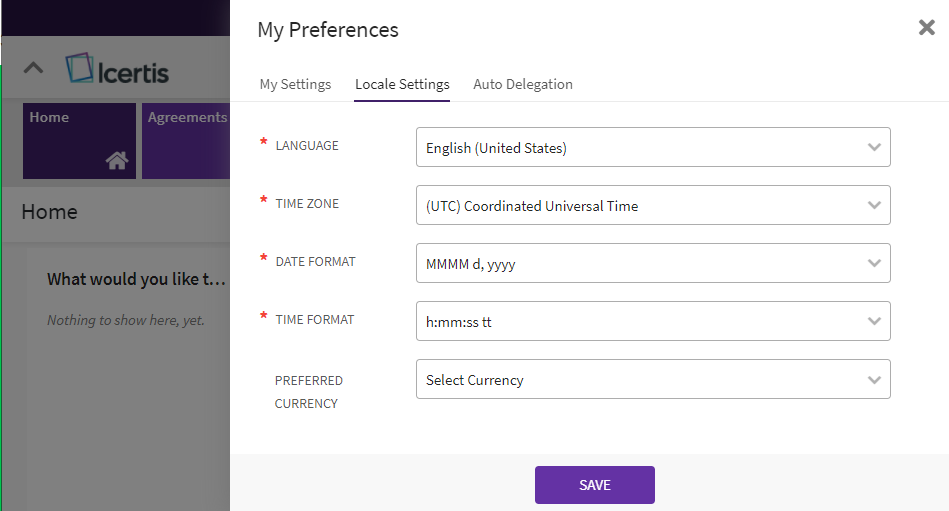Click the Time Format dropdown arrow icon
The height and width of the screenshot is (511, 949).
click(874, 322)
